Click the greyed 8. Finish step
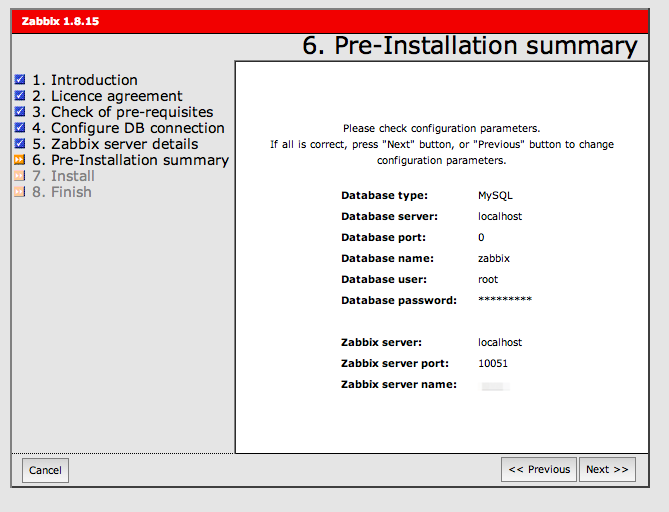The image size is (669, 512). click(62, 192)
